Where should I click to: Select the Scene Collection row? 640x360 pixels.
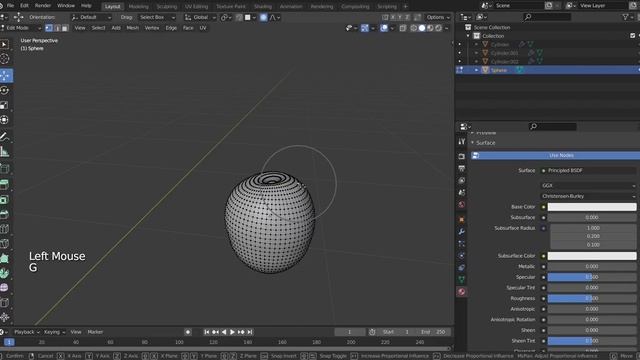point(492,27)
